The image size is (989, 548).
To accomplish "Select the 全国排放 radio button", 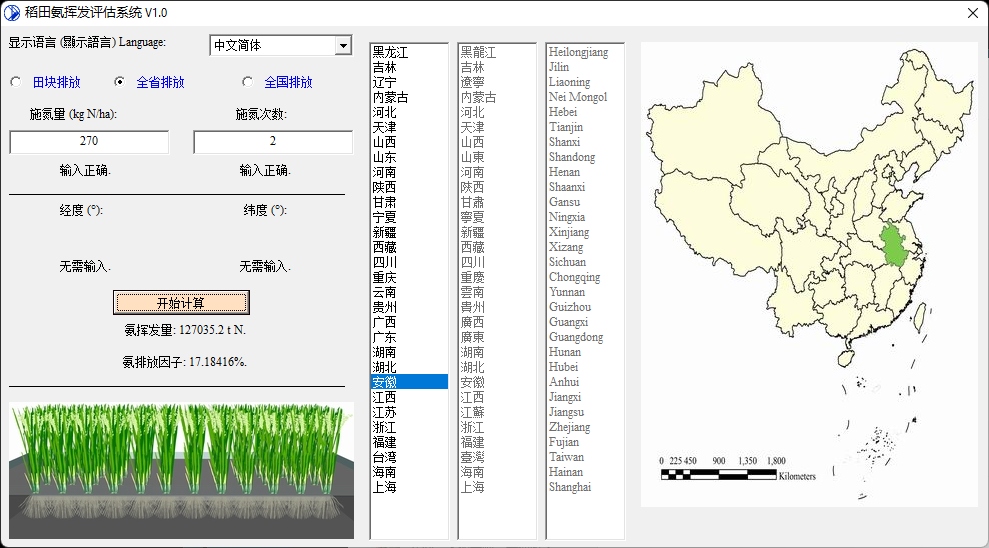I will pos(248,82).
